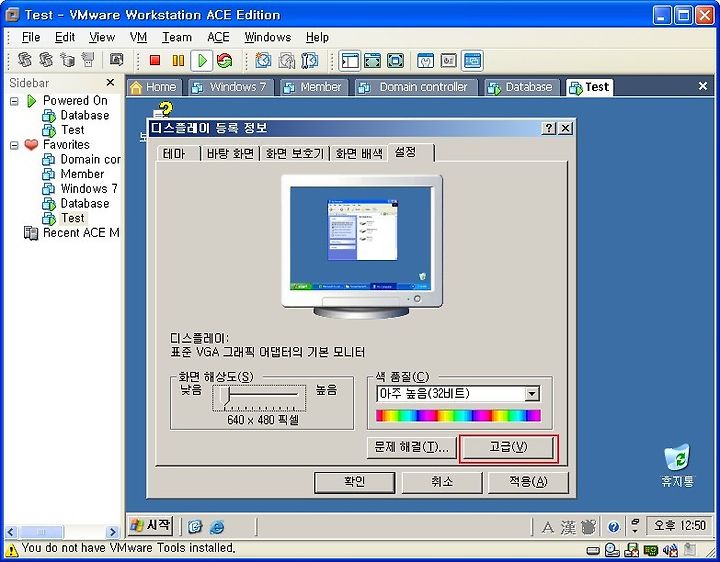Enter full screen mode toolbar icon
This screenshot has width=720, height=562.
pyautogui.click(x=395, y=60)
